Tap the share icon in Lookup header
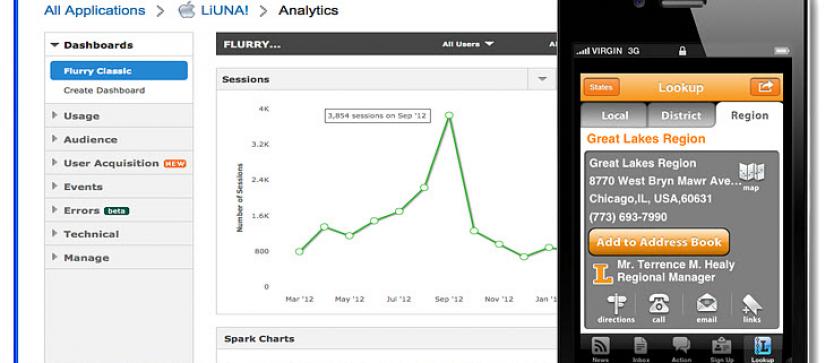The width and height of the screenshot is (834, 363). [765, 87]
